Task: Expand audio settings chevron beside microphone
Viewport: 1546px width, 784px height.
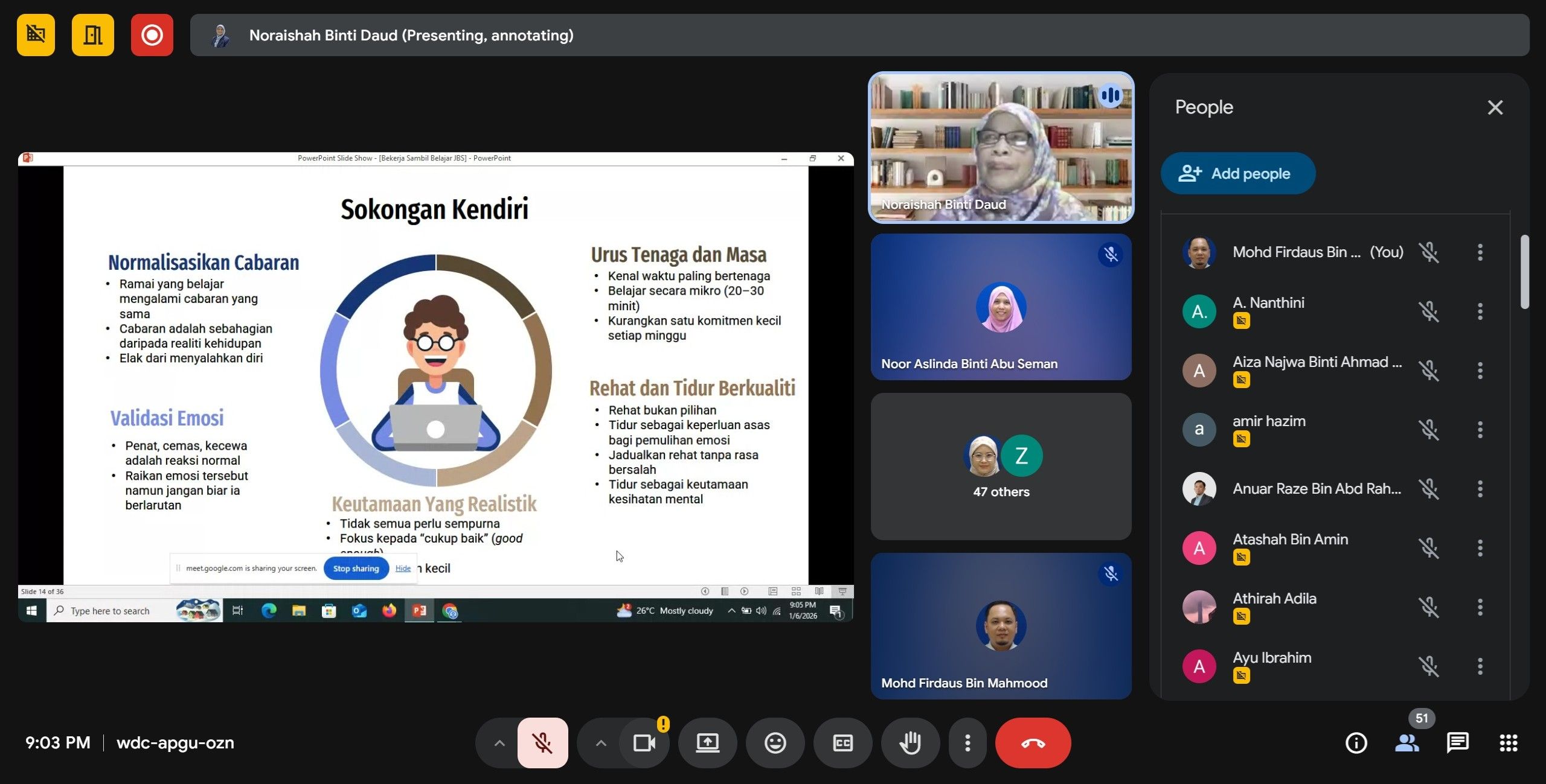Action: tap(499, 743)
